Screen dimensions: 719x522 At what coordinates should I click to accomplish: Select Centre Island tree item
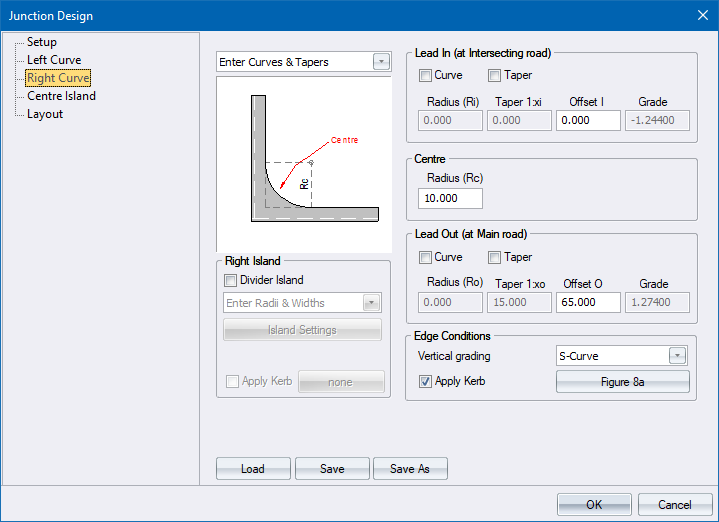(61, 96)
